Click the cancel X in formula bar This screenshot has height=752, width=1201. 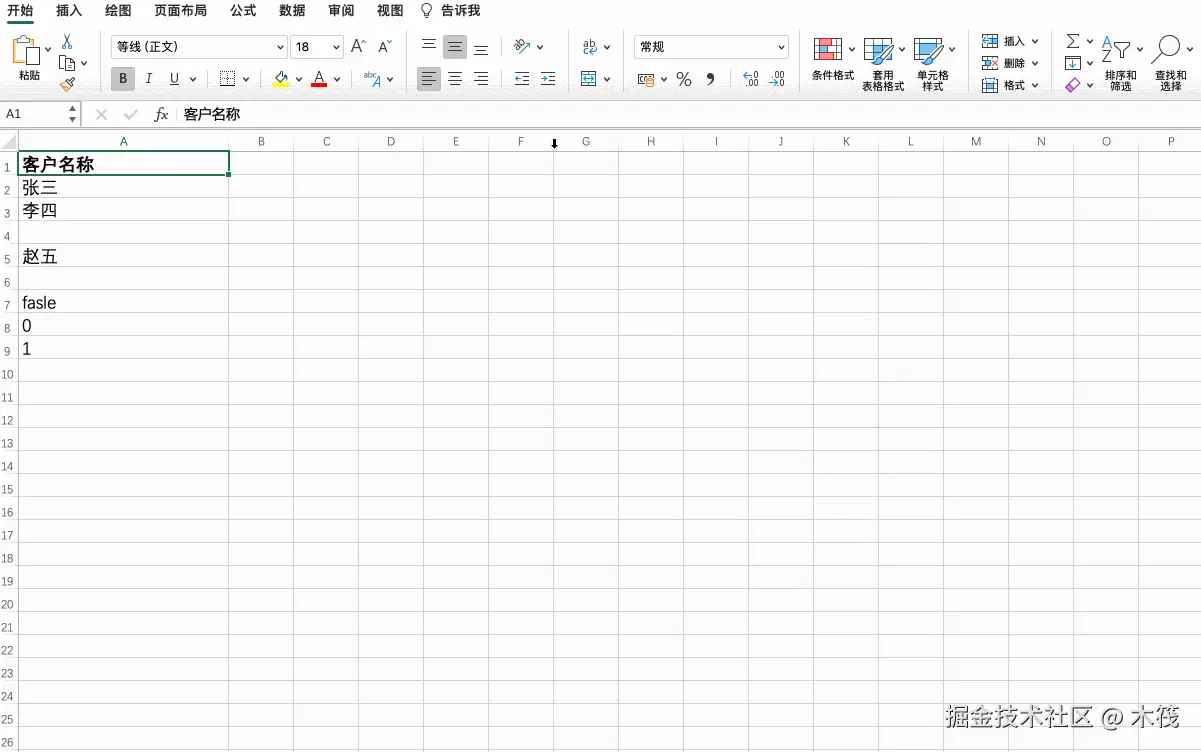point(101,115)
